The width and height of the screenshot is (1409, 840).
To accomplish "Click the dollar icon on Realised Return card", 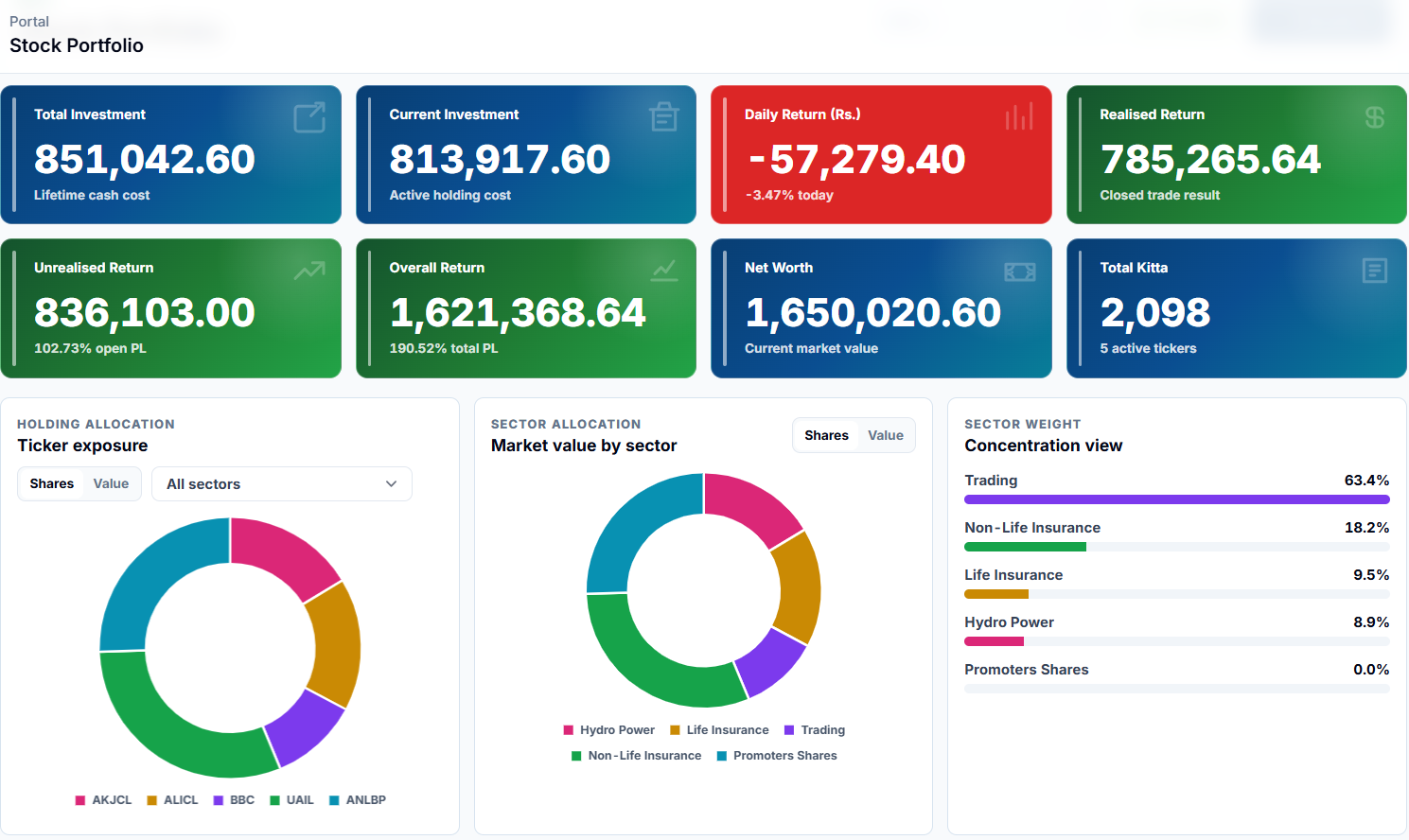I will pyautogui.click(x=1375, y=117).
